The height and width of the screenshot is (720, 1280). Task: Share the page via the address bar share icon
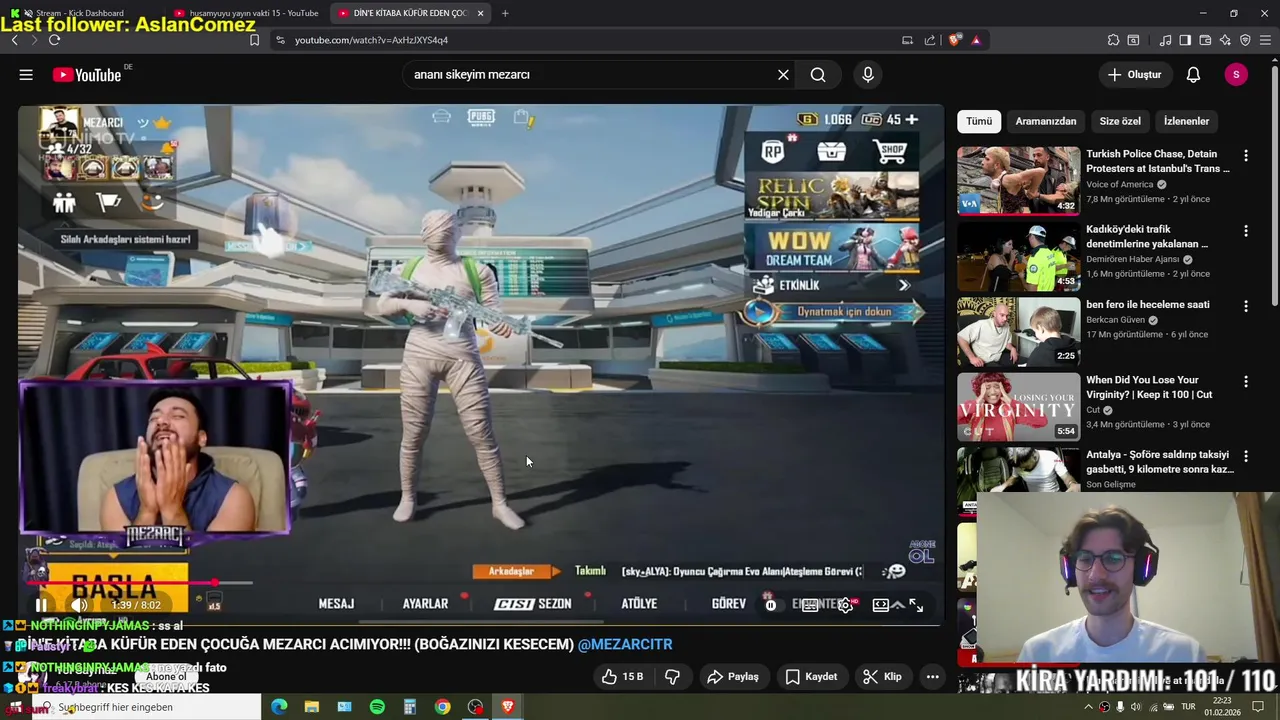[x=930, y=40]
